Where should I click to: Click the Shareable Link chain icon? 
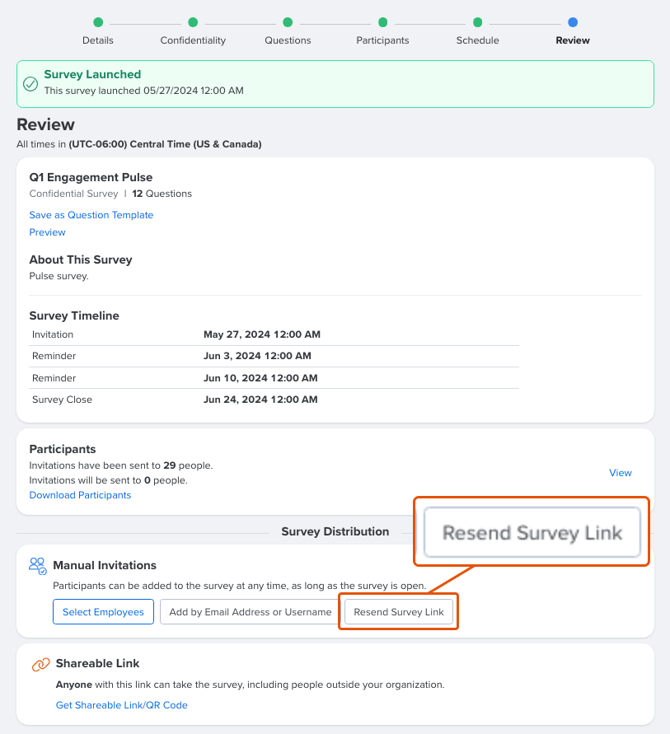pos(40,664)
